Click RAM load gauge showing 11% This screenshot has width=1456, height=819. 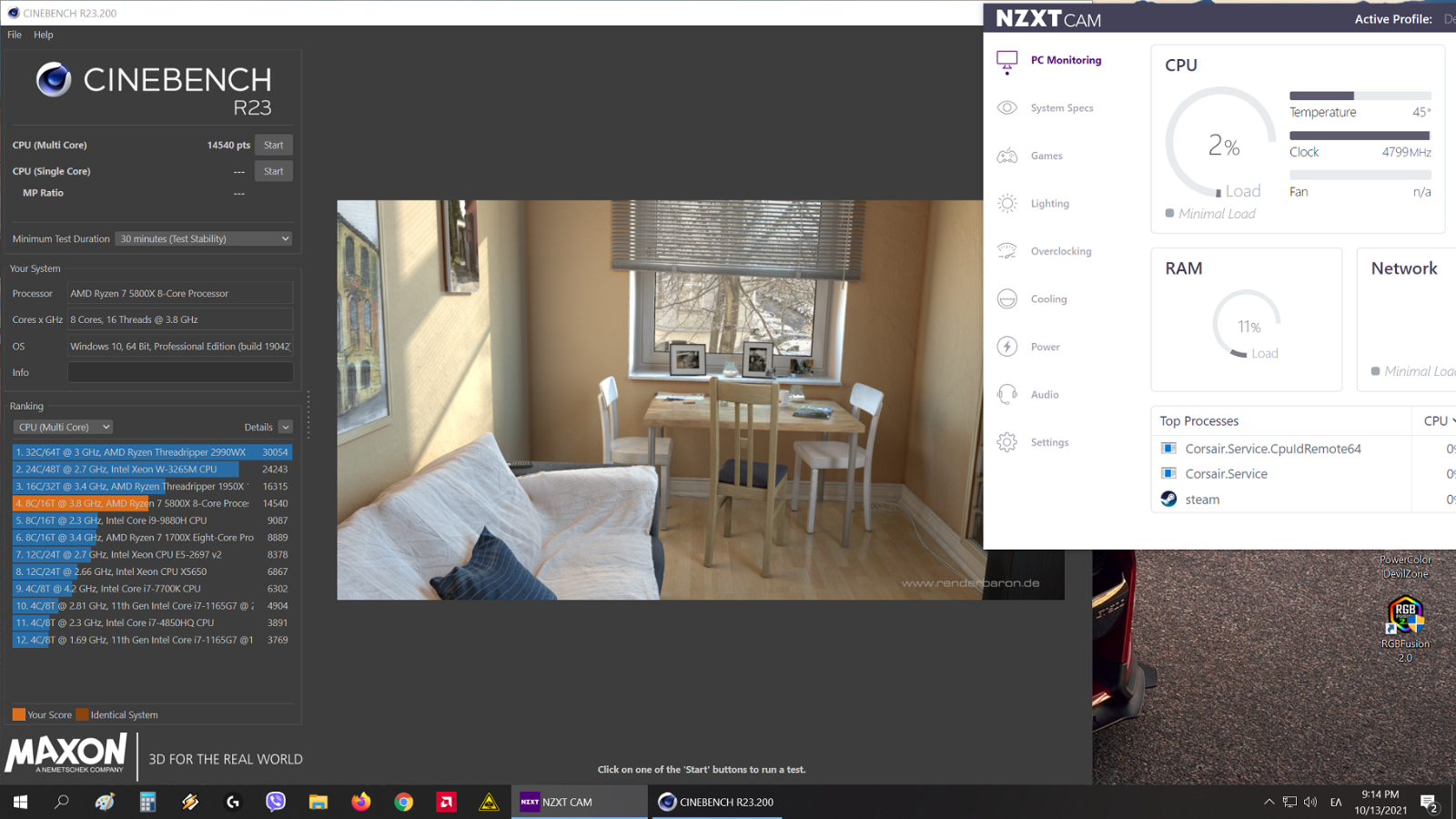(1247, 324)
